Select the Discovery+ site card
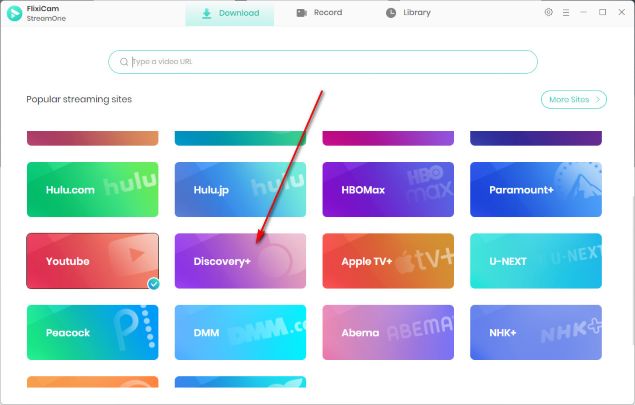The width and height of the screenshot is (635, 405). coord(240,261)
